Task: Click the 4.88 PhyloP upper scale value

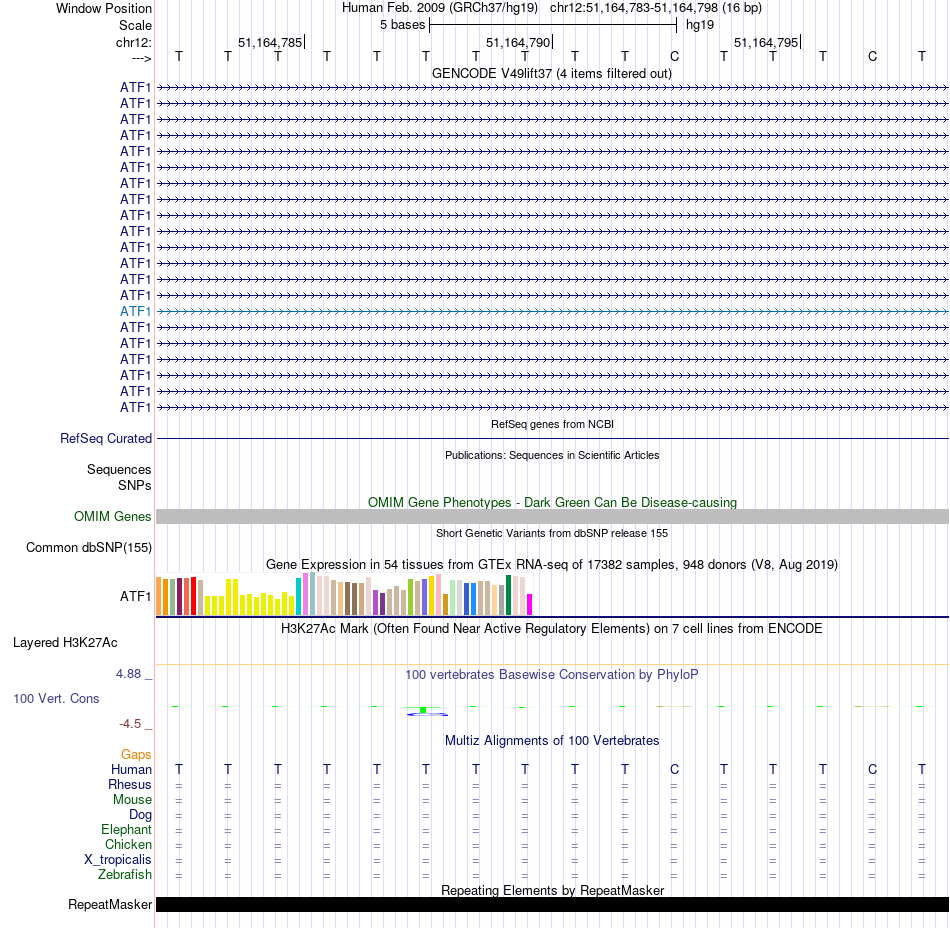Action: click(128, 674)
